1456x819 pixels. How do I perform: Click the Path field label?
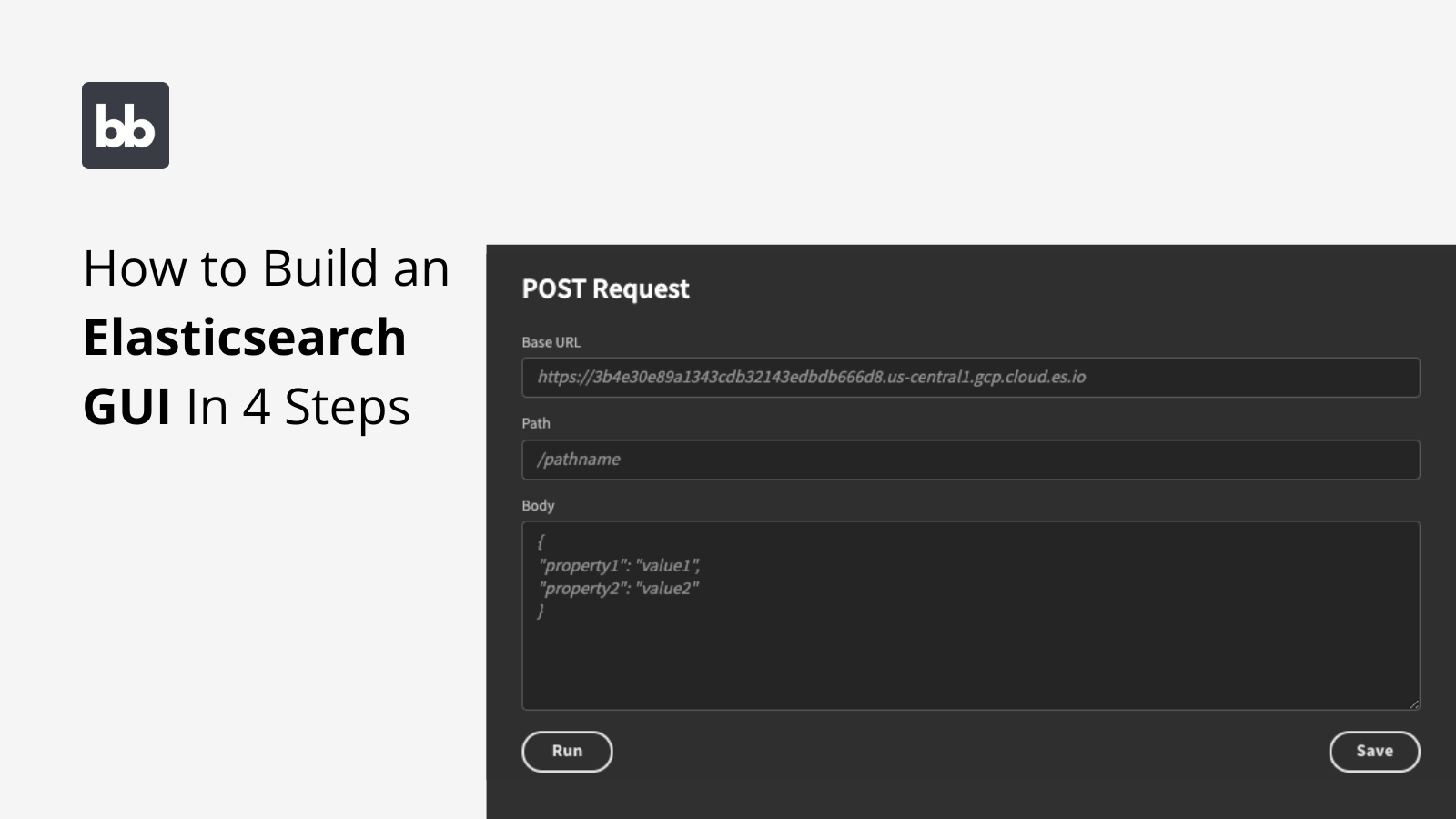click(535, 423)
